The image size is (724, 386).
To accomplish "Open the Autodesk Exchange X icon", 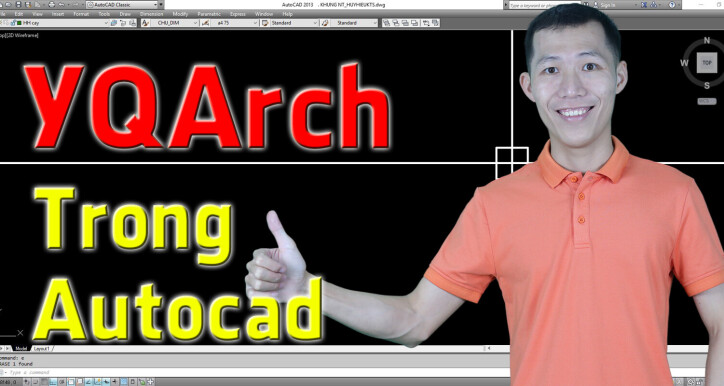I will [644, 5].
